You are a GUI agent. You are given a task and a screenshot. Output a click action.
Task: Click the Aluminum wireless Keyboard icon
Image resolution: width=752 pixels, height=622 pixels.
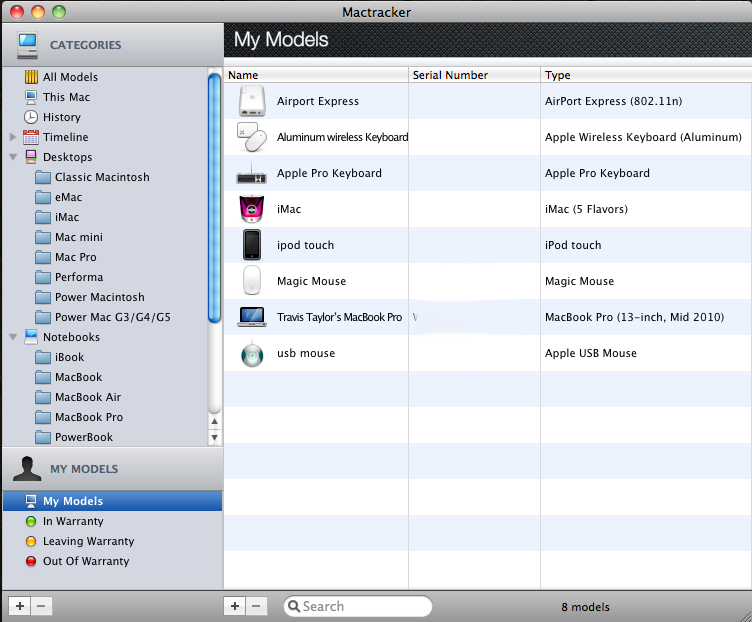click(x=252, y=137)
